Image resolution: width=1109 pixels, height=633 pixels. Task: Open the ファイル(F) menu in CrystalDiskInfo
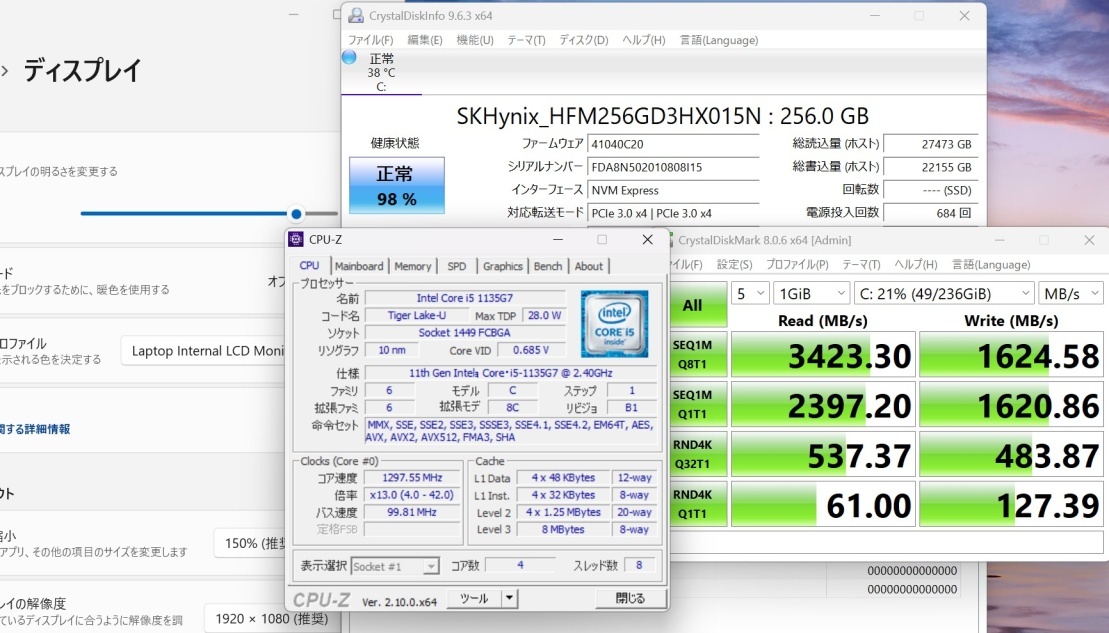pos(371,40)
